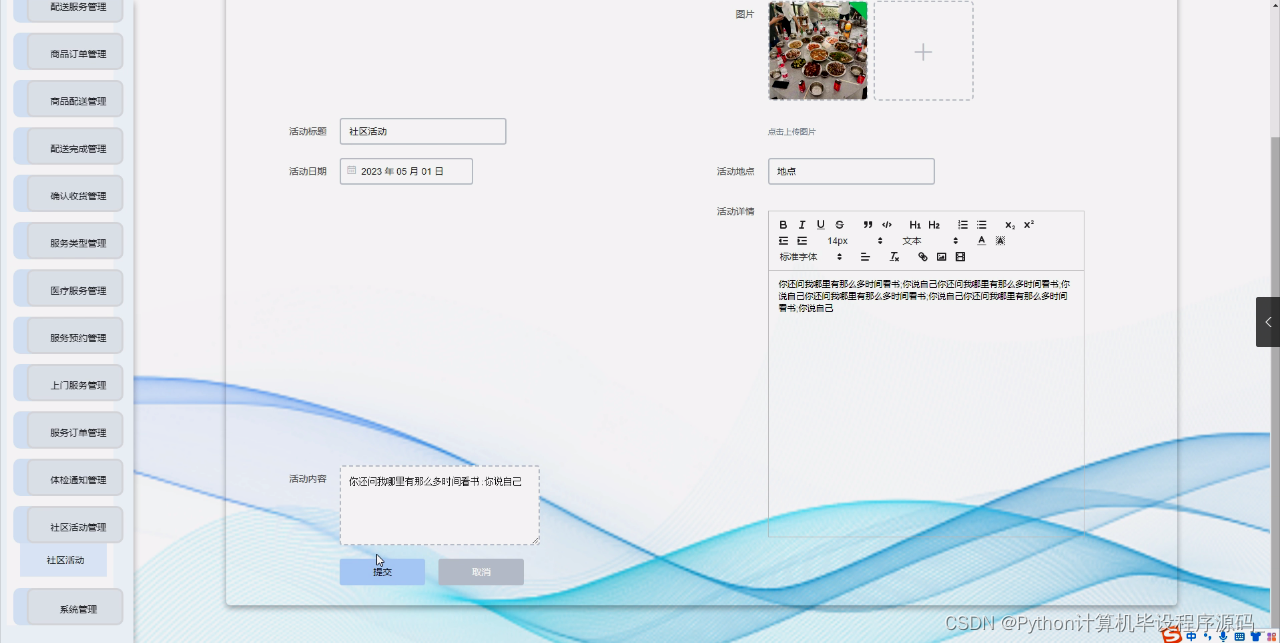Apply Heading 1 style in the editor
Screen dimensions: 1280x643
pos(915,224)
